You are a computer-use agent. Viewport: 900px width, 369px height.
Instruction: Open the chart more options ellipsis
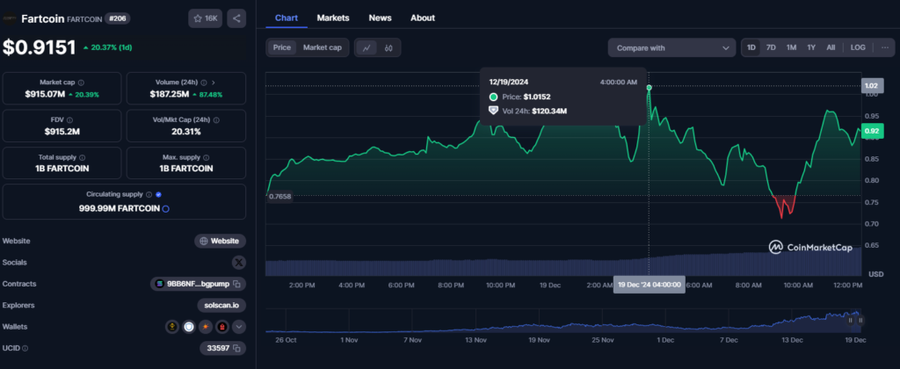click(x=885, y=48)
